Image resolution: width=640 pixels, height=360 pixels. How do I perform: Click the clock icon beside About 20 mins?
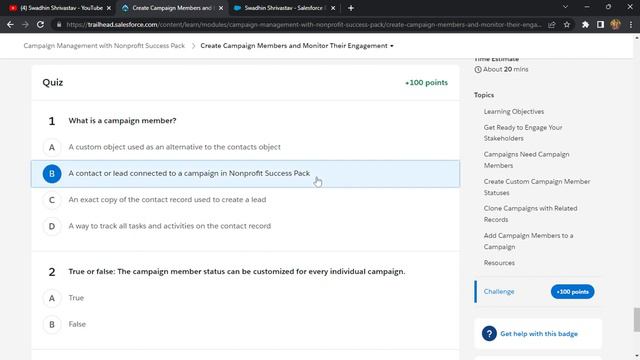click(478, 69)
